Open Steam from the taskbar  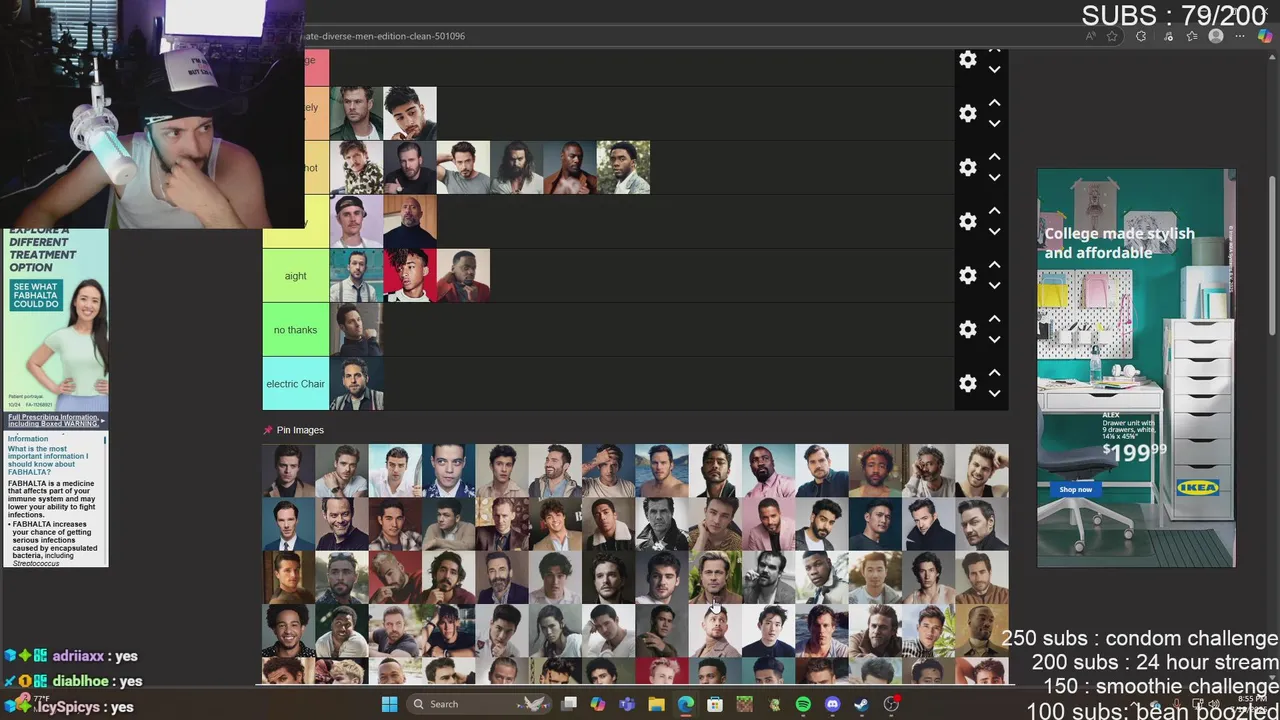coord(861,704)
